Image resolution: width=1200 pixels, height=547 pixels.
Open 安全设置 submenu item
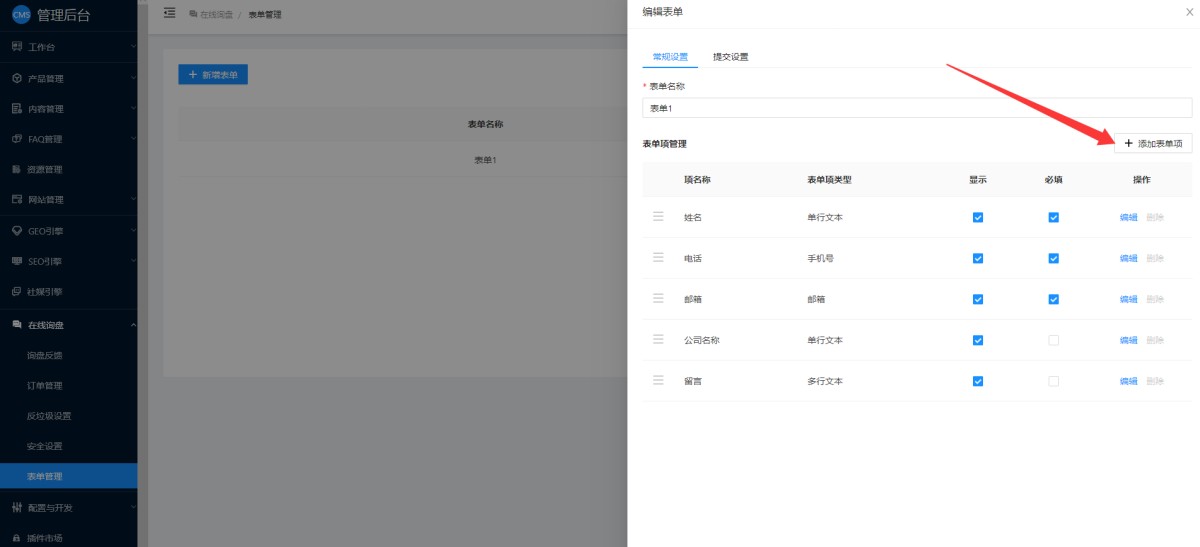(x=44, y=446)
